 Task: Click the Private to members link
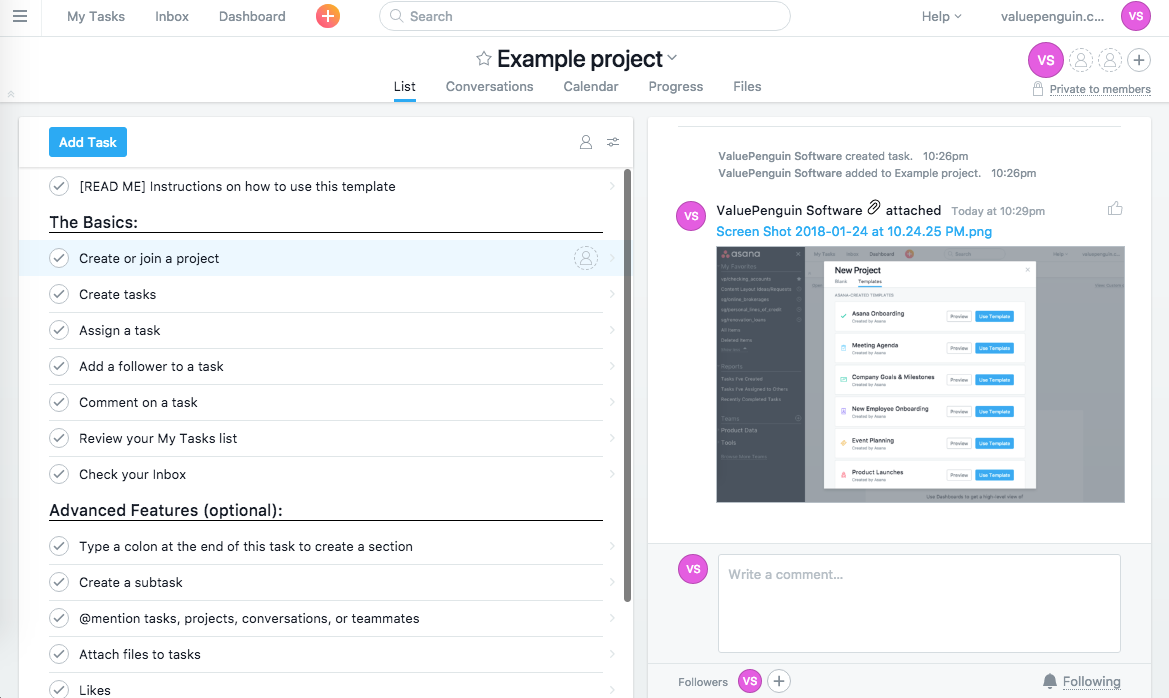pos(1100,89)
